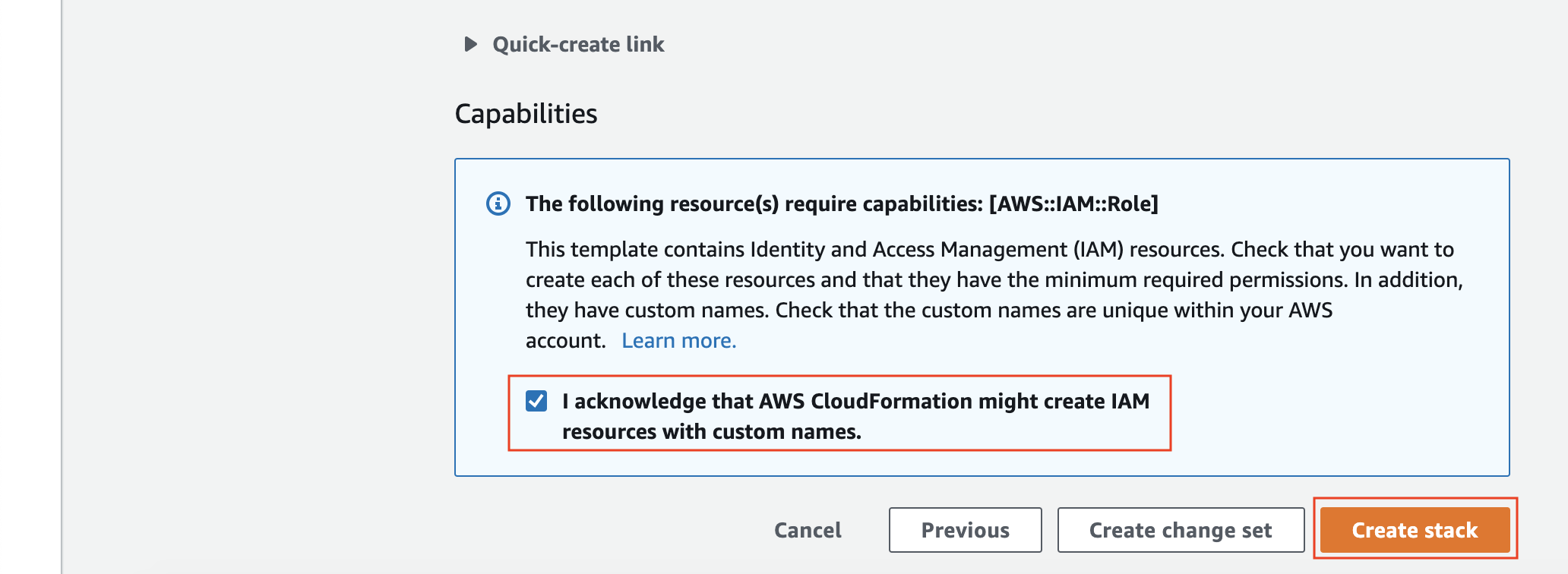Toggle the IAM acknowledgement checkbox

pyautogui.click(x=536, y=401)
